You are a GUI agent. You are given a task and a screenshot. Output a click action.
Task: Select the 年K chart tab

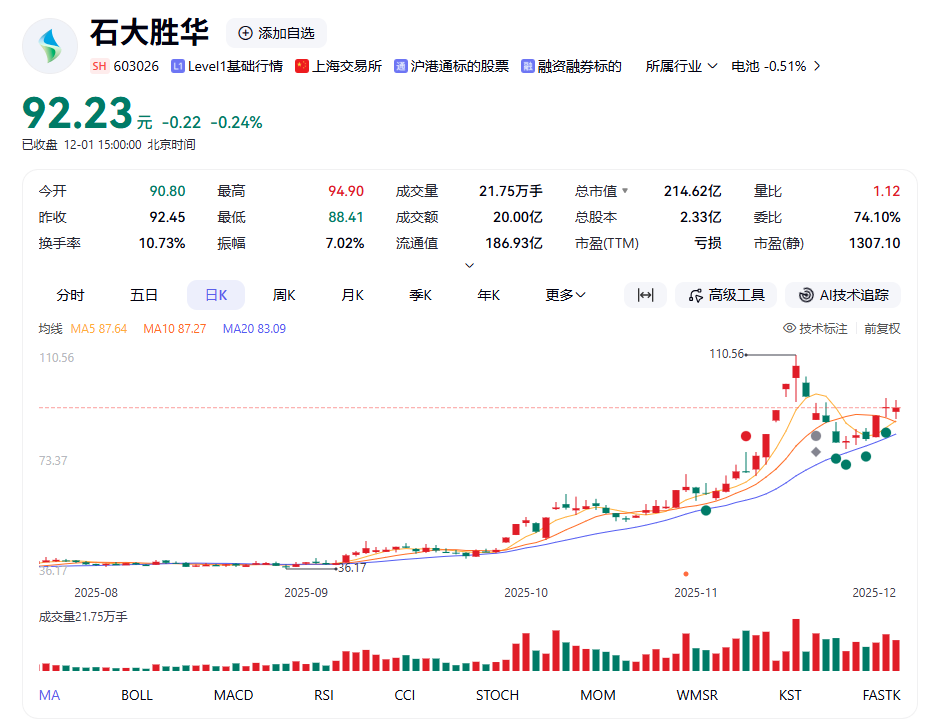tap(489, 295)
